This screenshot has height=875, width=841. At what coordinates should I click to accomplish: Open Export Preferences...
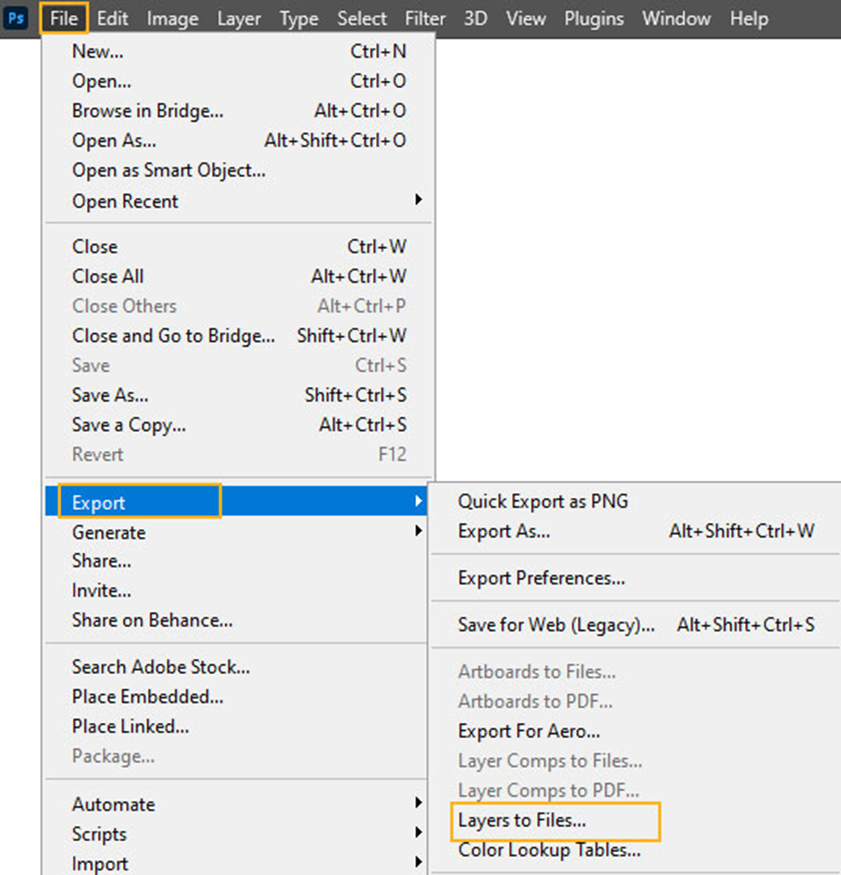[x=541, y=578]
